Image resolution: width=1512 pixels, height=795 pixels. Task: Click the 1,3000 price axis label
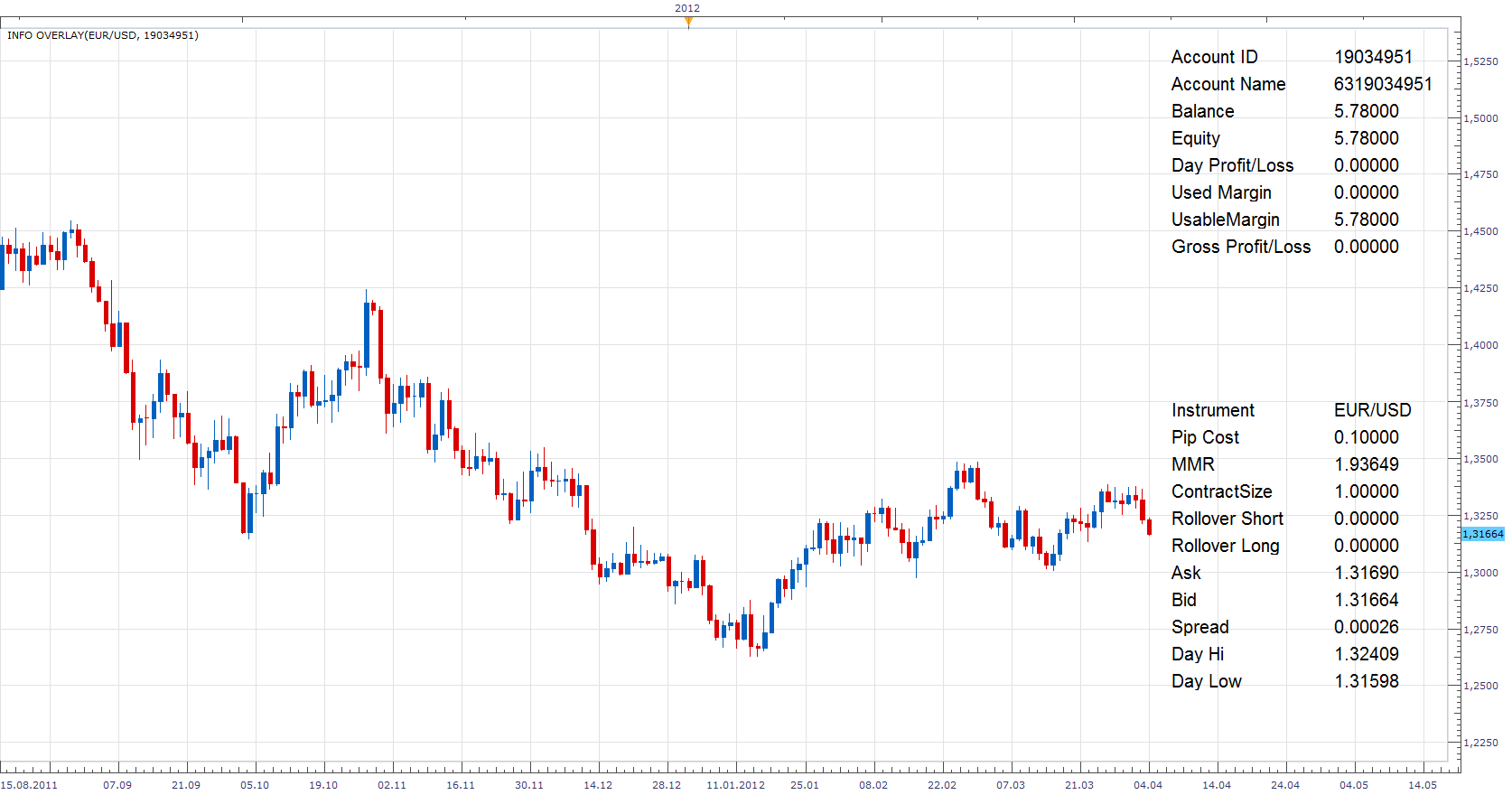coord(1481,573)
